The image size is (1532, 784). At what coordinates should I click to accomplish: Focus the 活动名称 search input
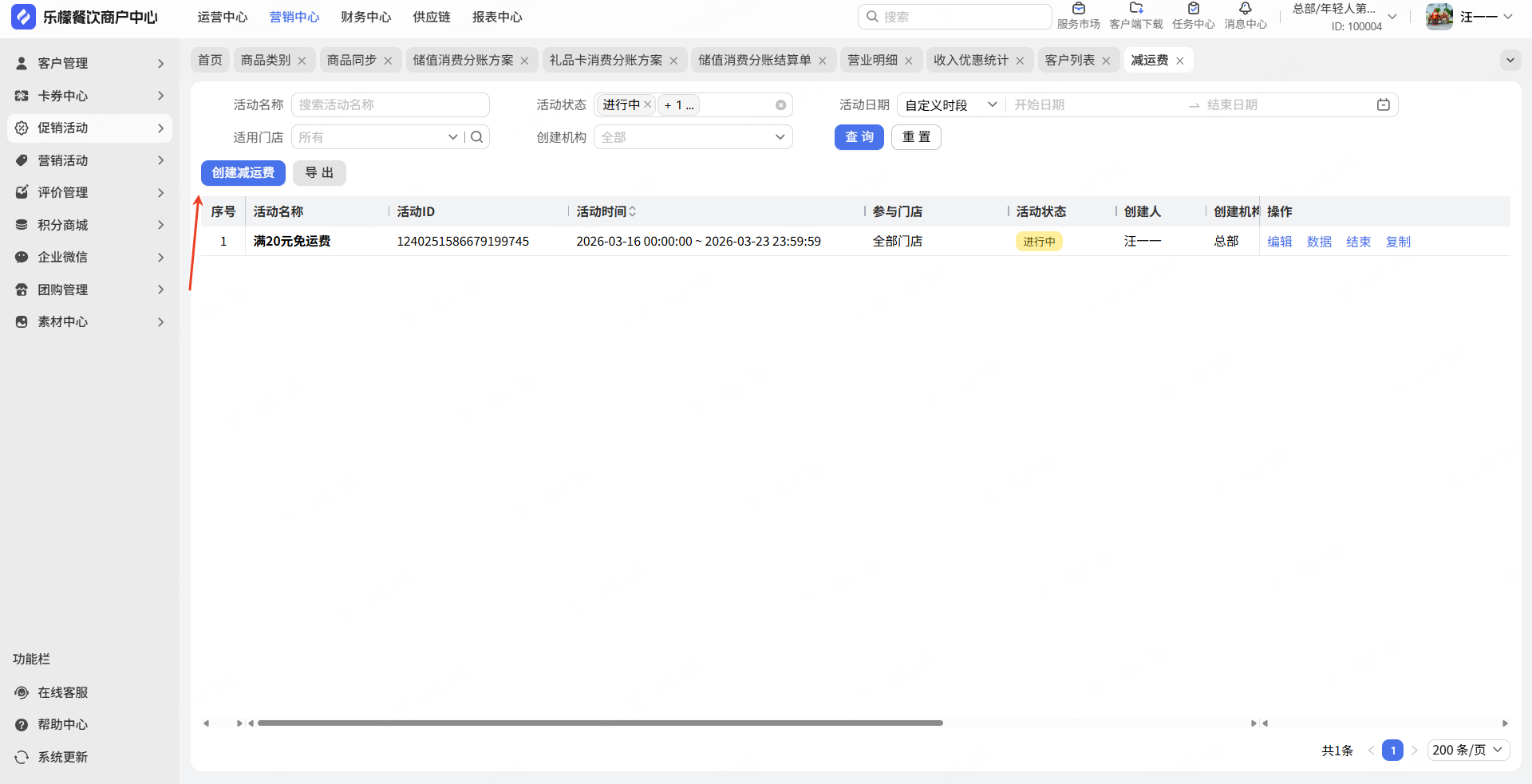(x=389, y=105)
